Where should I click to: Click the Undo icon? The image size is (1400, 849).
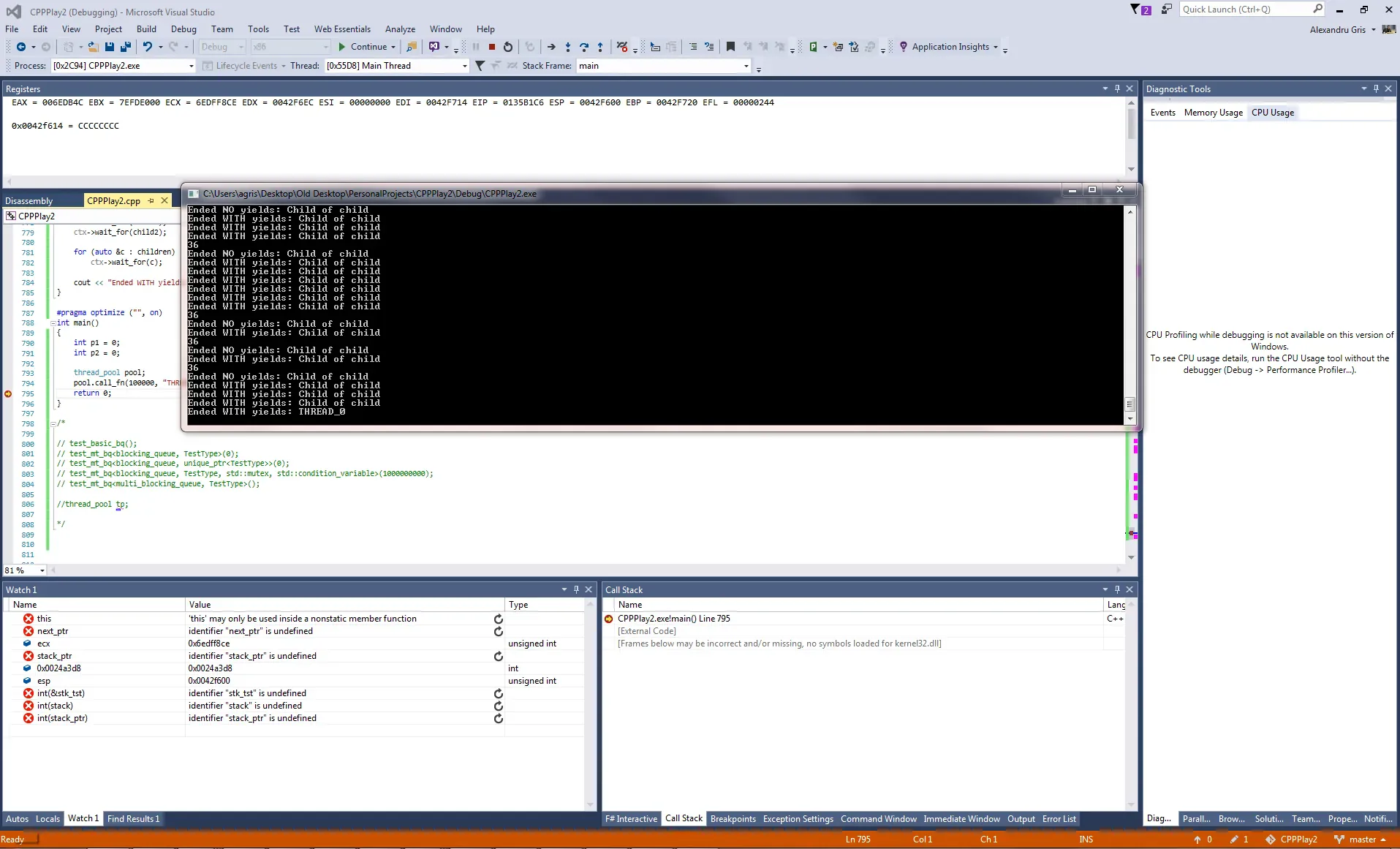click(x=148, y=47)
